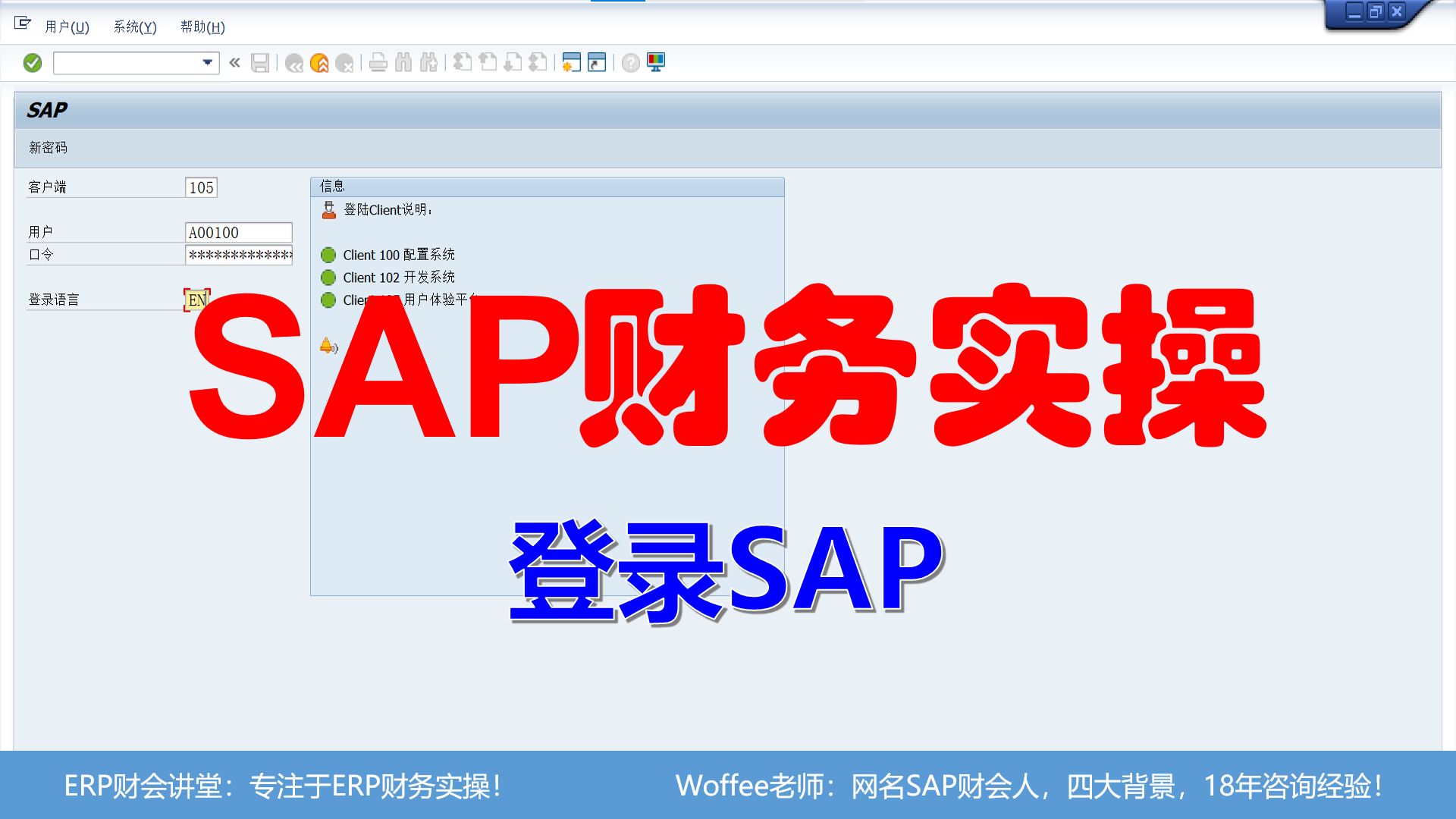Image resolution: width=1456 pixels, height=819 pixels.
Task: Click the text 'Client 100 配置系统'
Action: 399,255
